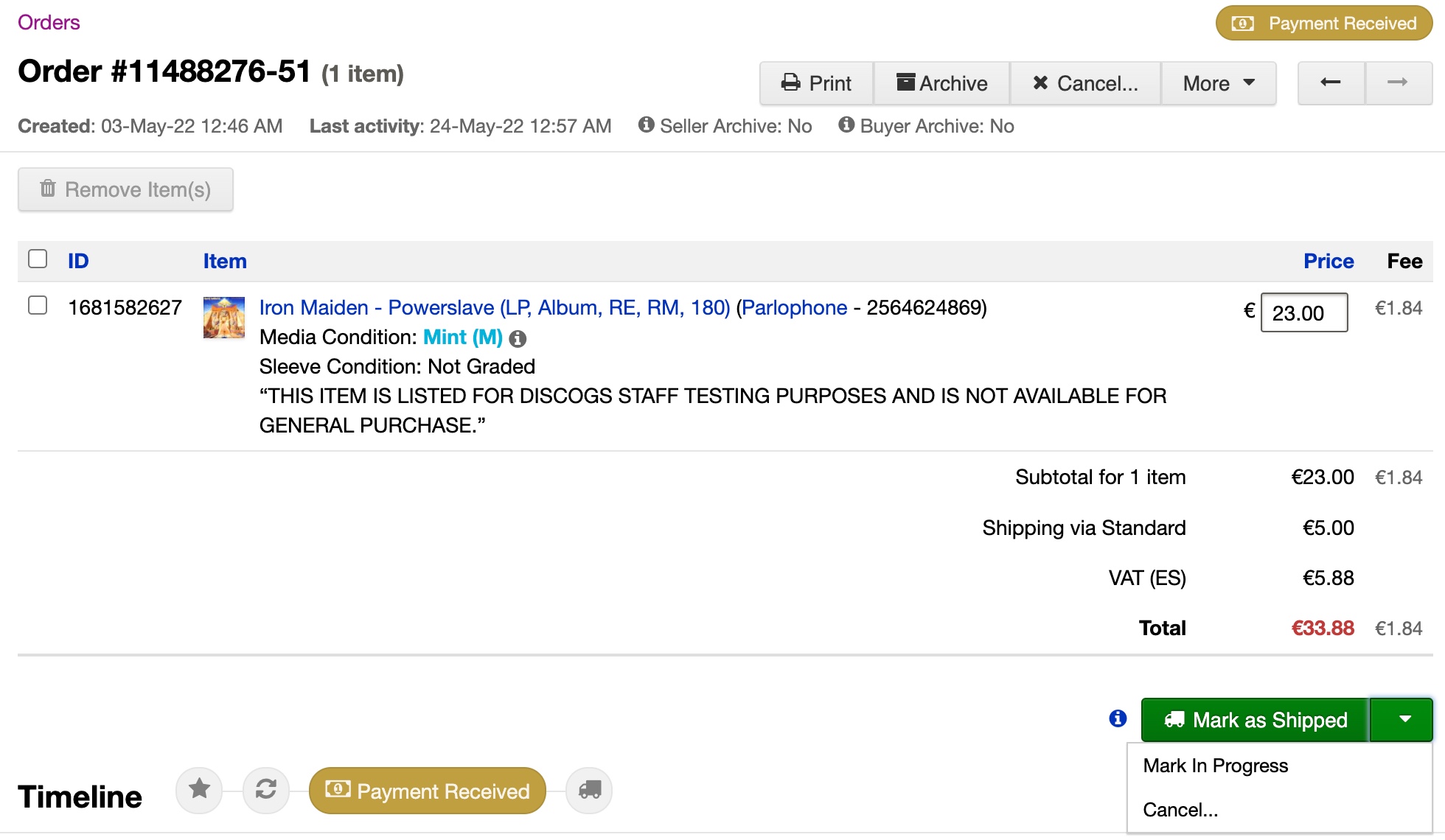Select Mark In Progress from the menu
The image size is (1445, 840).
click(1215, 766)
